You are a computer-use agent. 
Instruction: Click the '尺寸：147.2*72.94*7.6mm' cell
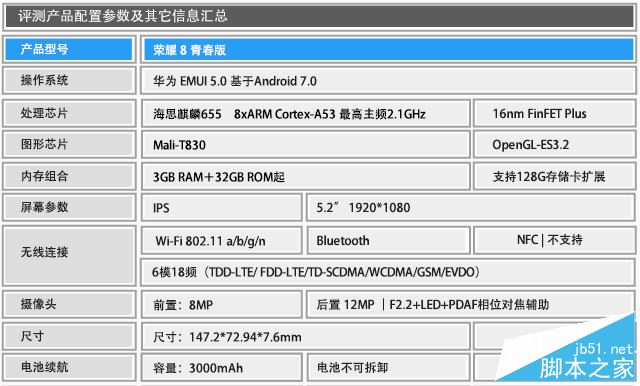(306, 336)
